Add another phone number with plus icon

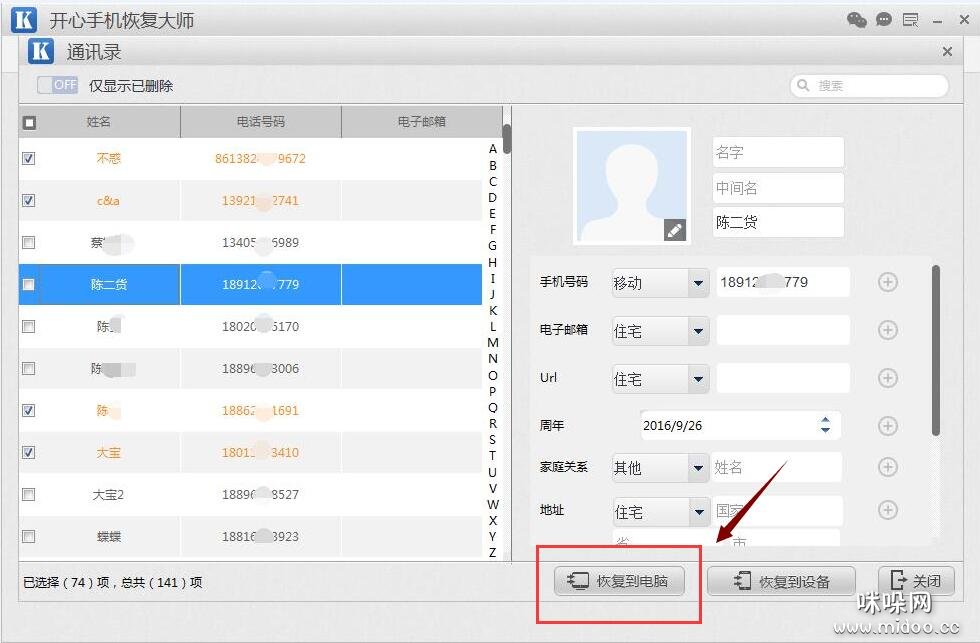click(888, 282)
